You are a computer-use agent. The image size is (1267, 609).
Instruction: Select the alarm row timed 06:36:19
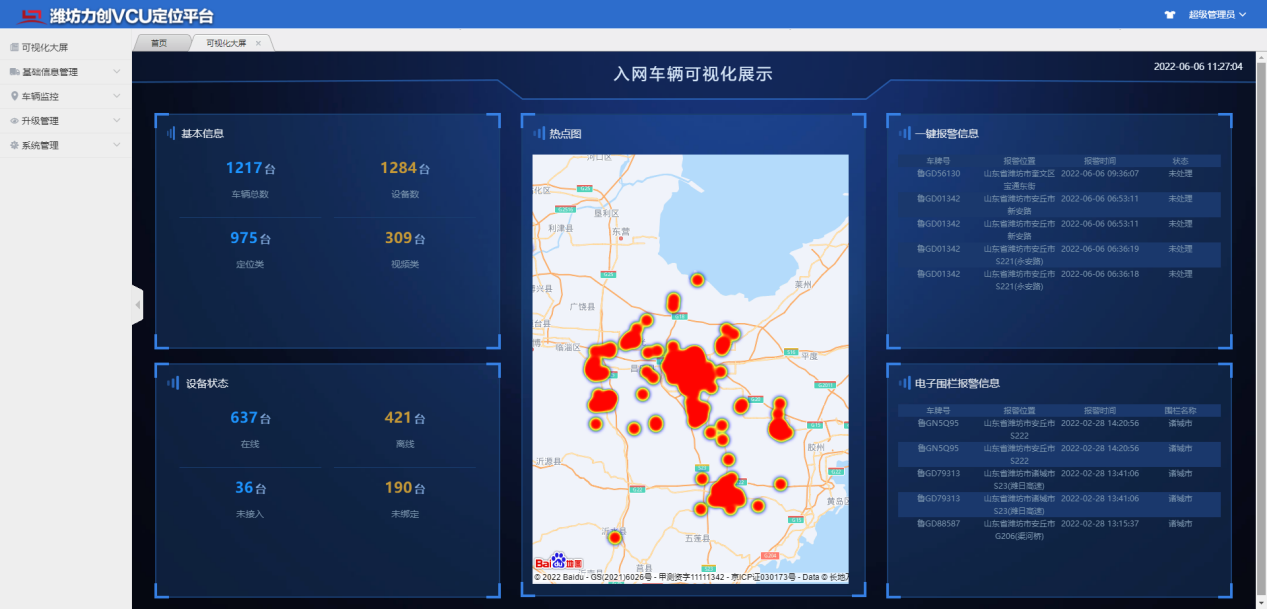pos(1058,254)
